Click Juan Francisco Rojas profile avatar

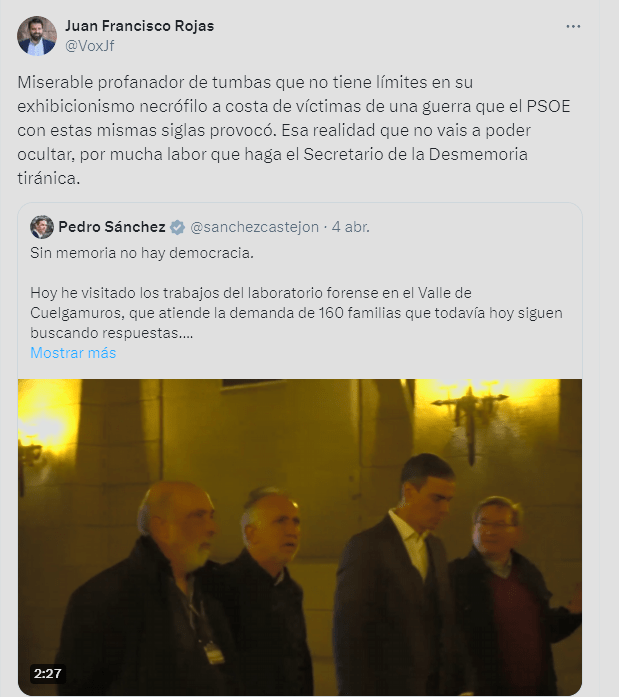click(x=37, y=36)
